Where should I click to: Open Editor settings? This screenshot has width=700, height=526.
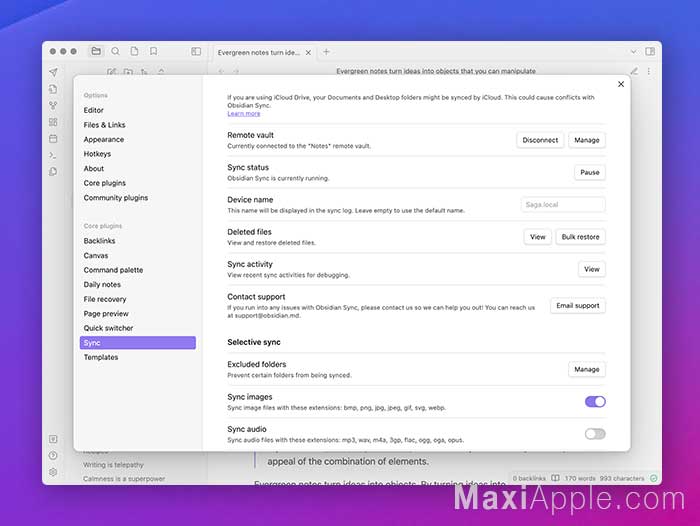coord(138,110)
